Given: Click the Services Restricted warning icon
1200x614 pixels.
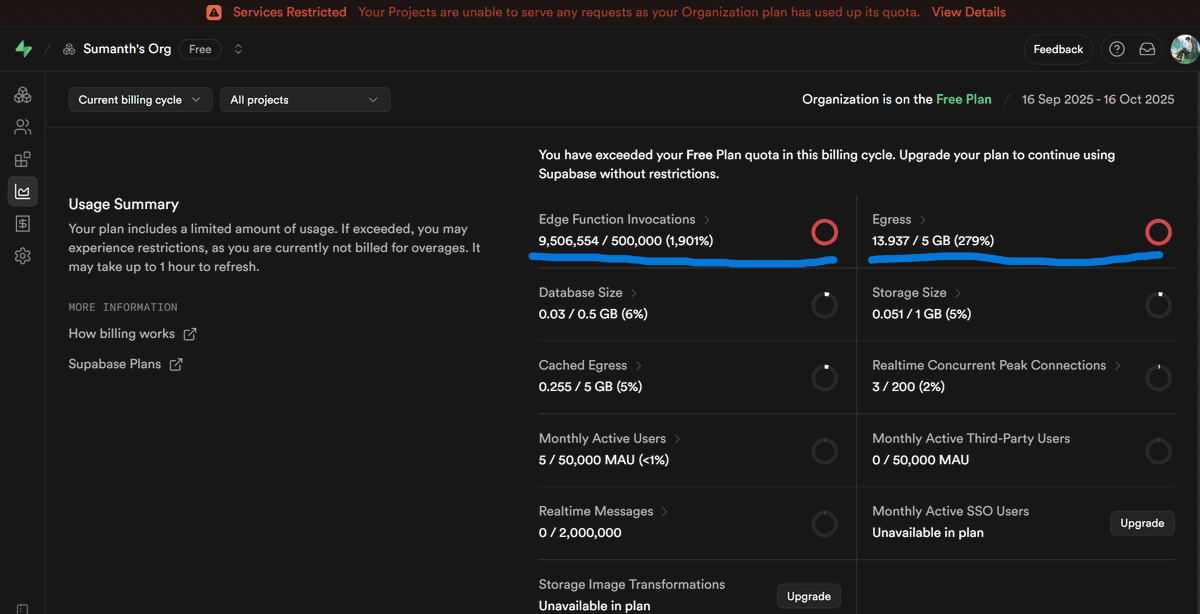Looking at the screenshot, I should click(214, 12).
